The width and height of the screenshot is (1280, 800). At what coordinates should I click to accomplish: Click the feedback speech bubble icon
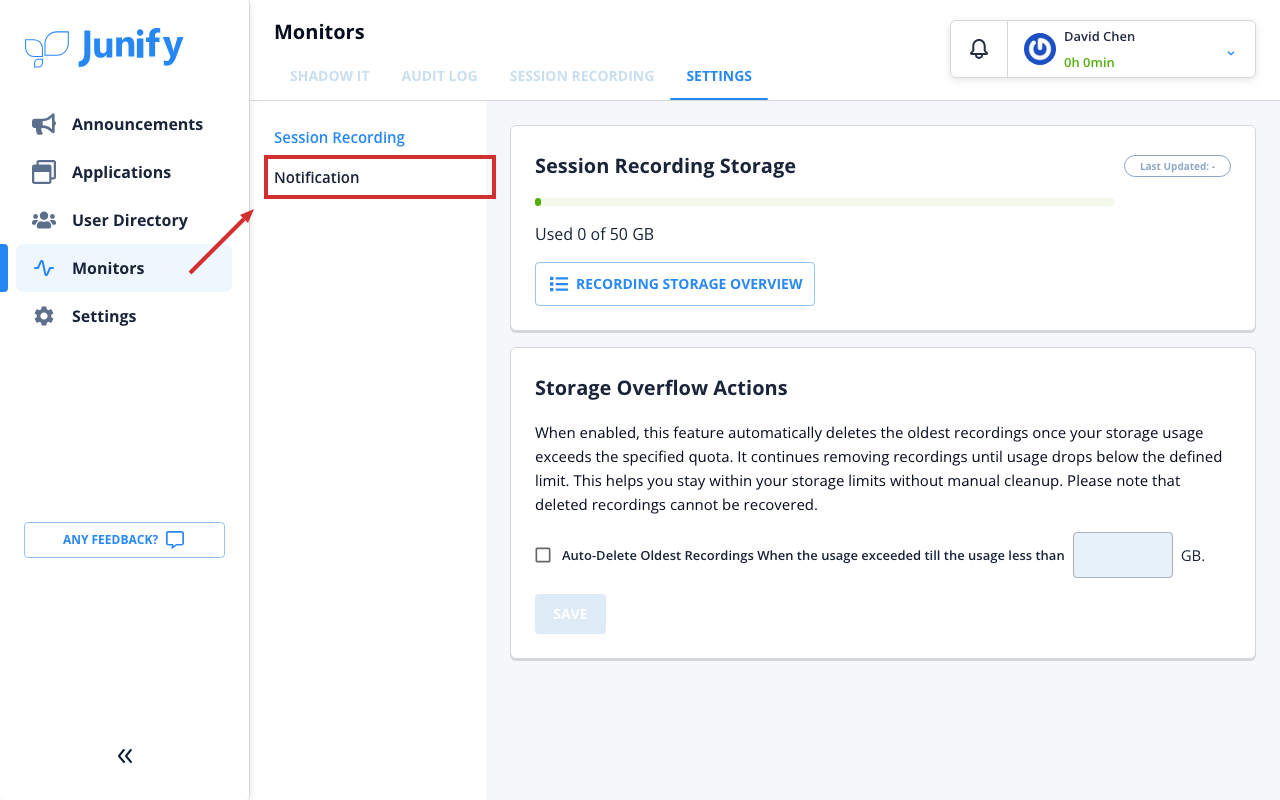point(175,540)
